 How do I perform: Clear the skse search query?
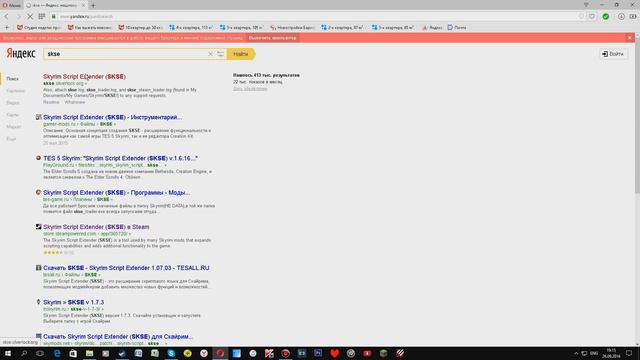coord(210,54)
